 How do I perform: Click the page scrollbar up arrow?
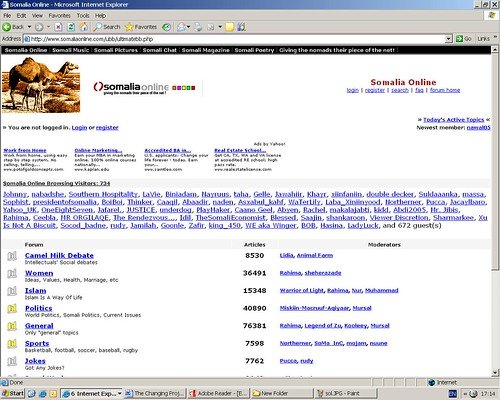click(495, 49)
